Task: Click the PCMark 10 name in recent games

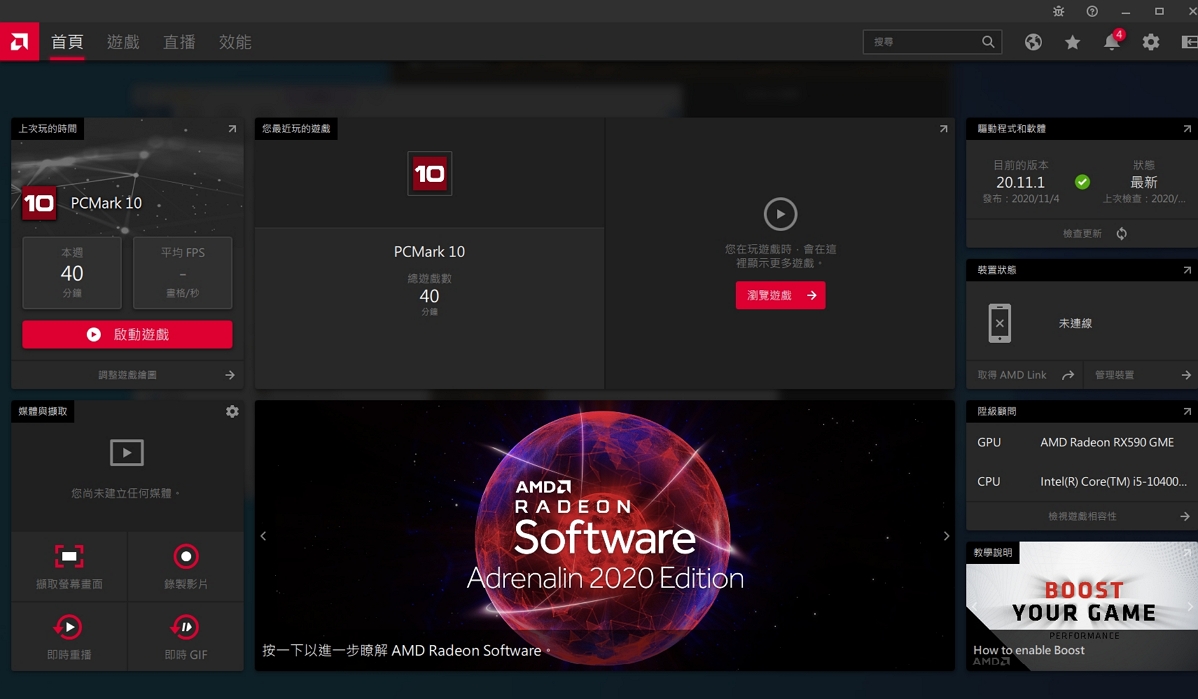Action: click(429, 251)
